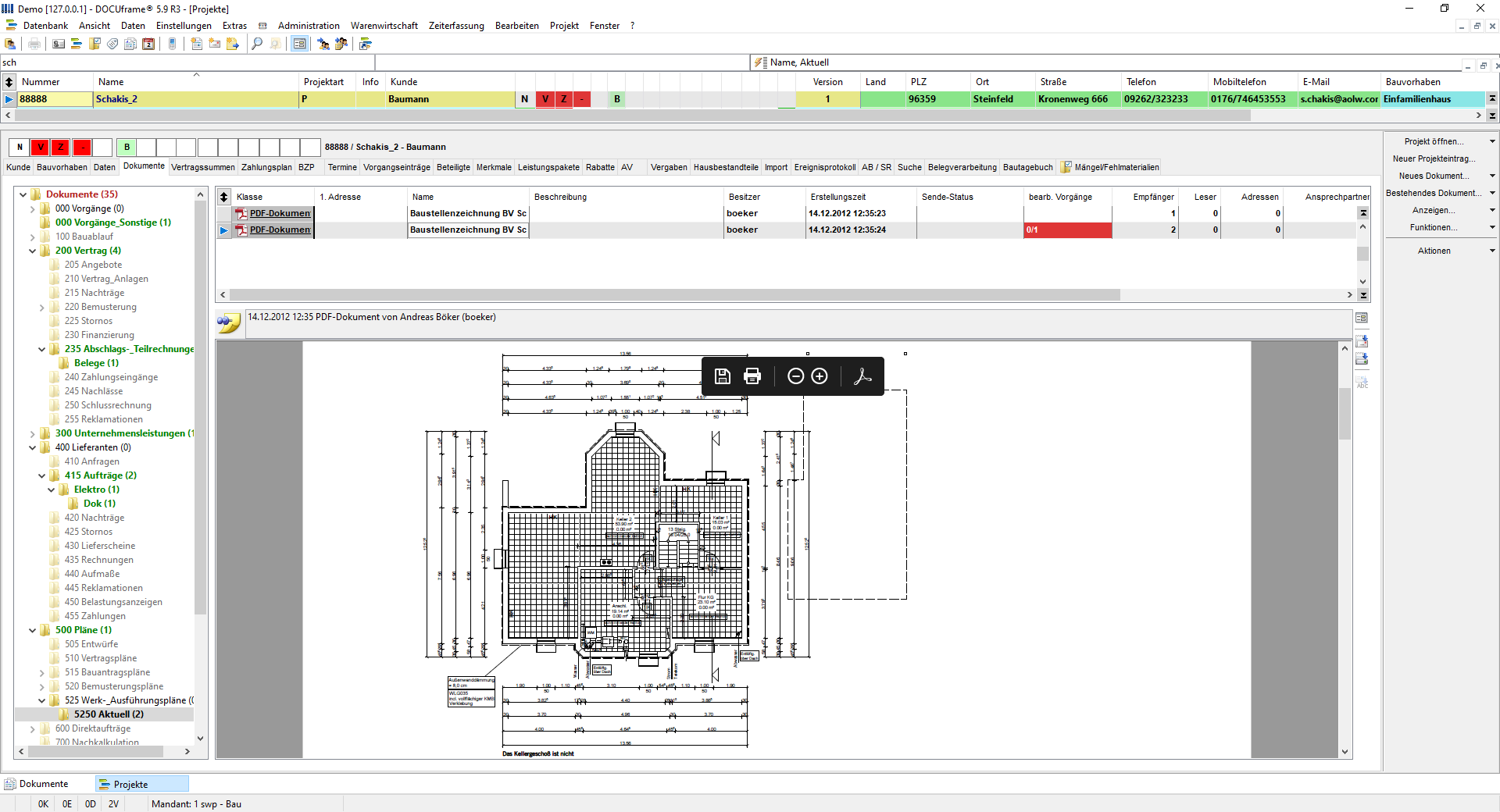Open the address card toolbar icon
This screenshot has width=1500, height=812.
tap(59, 44)
